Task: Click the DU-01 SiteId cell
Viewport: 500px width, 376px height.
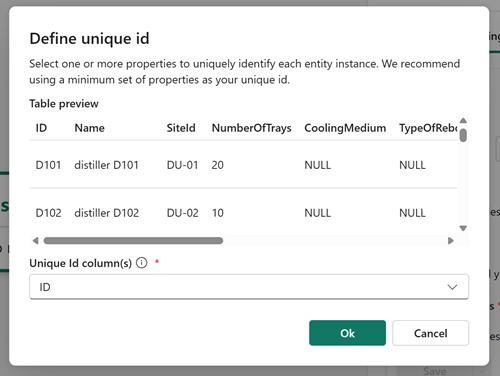Action: 182,165
